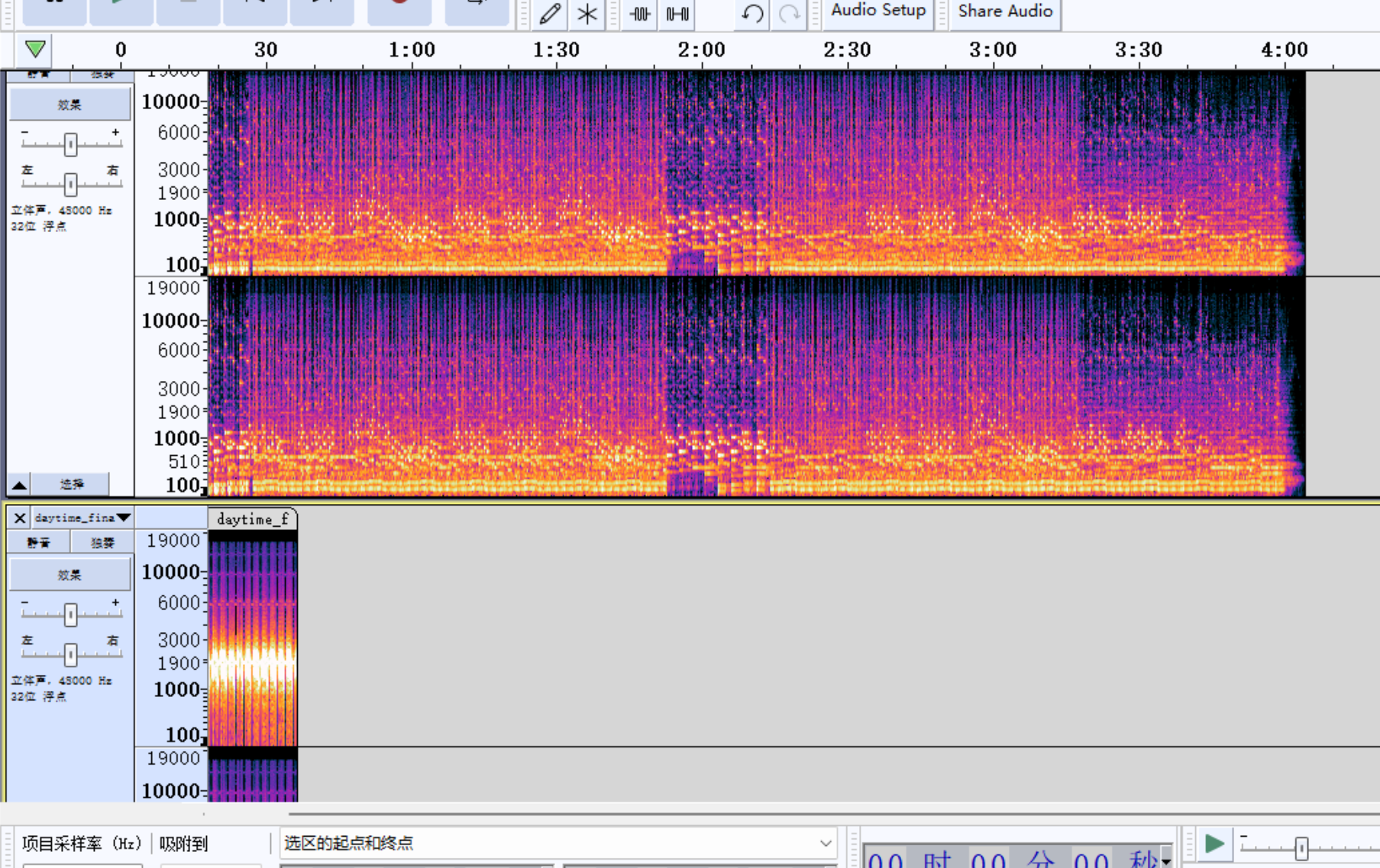The width and height of the screenshot is (1380, 868).
Task: Click the Share Audio button
Action: click(x=1005, y=13)
